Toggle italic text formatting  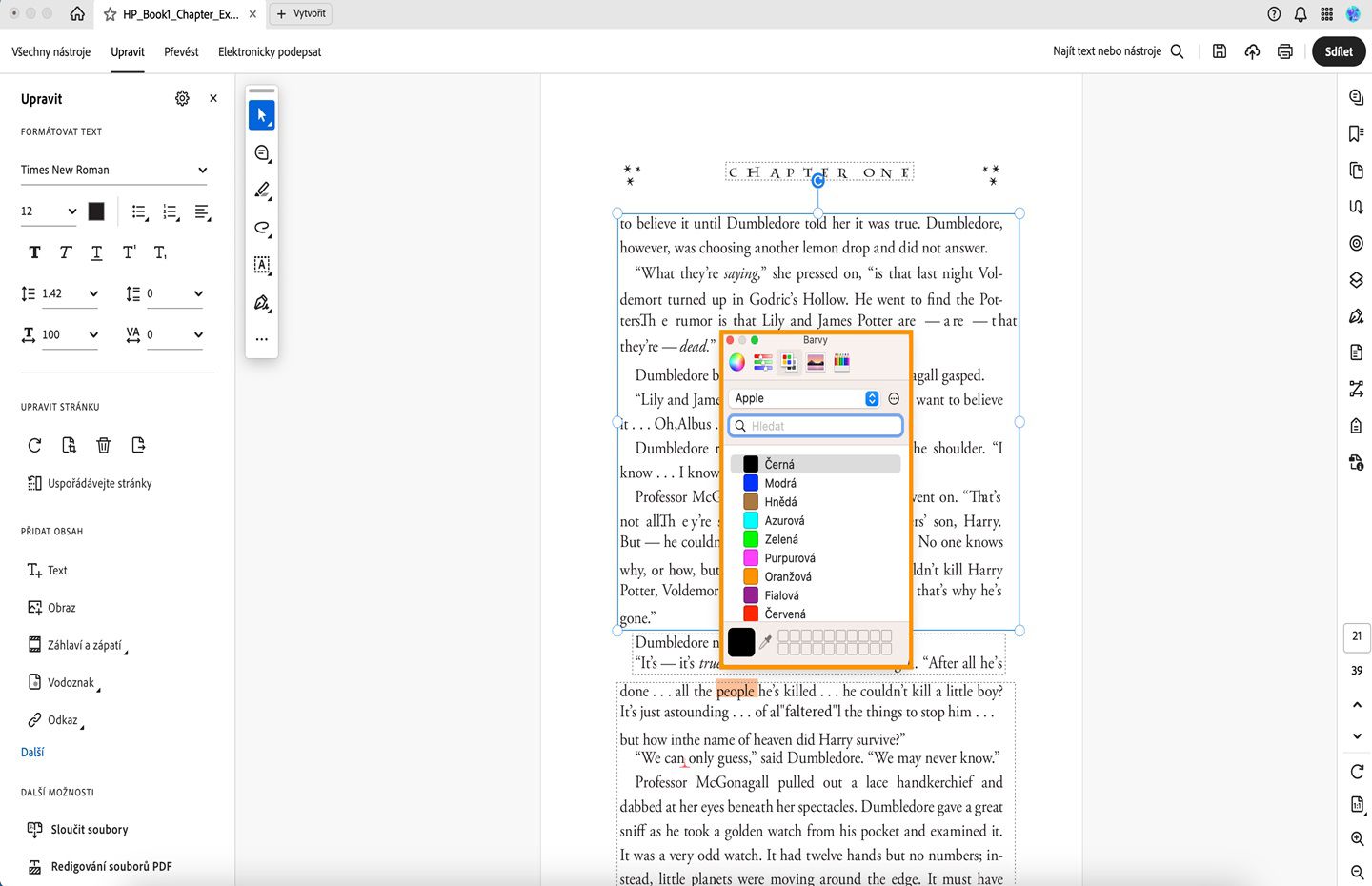pyautogui.click(x=66, y=252)
